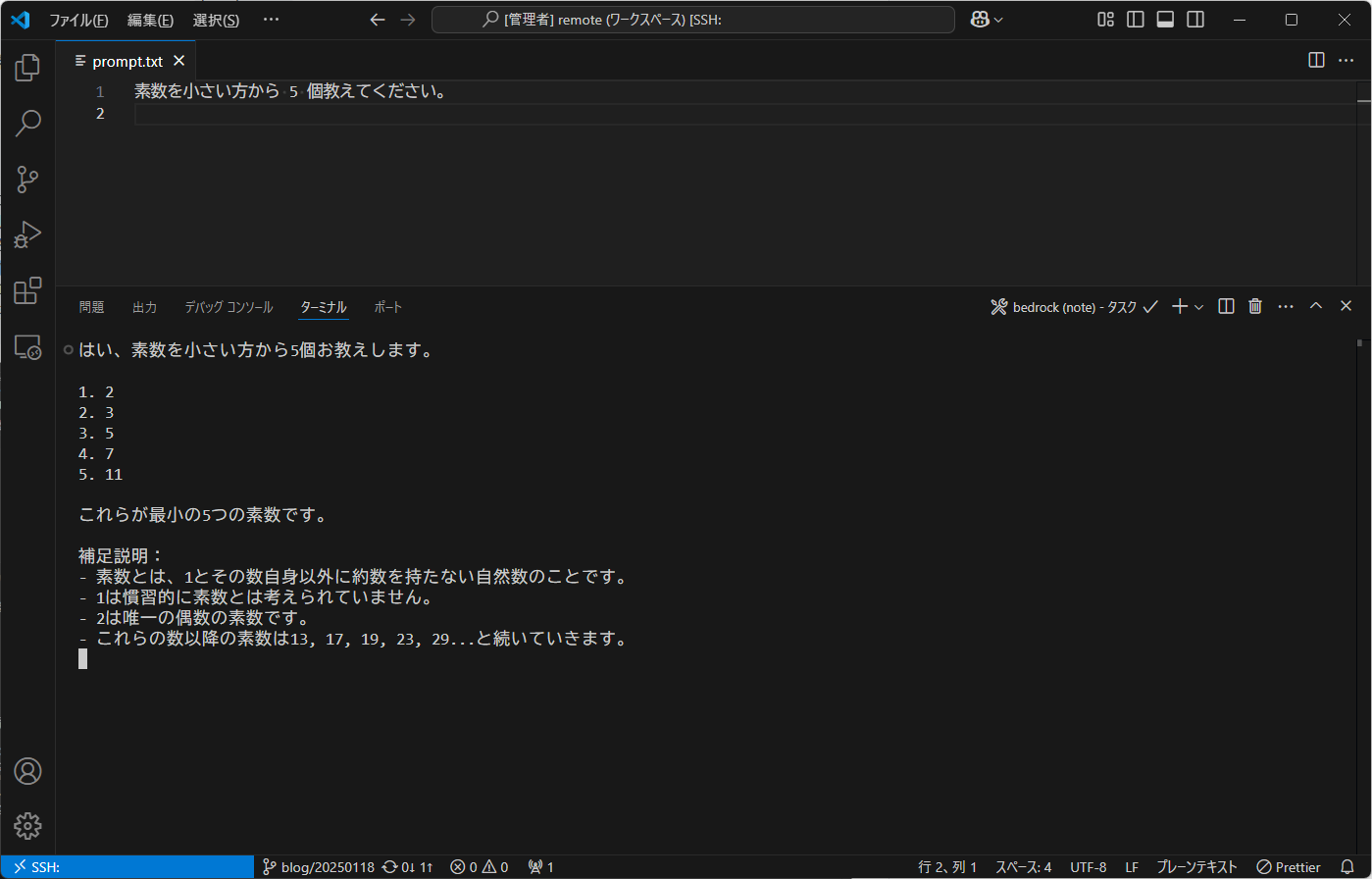This screenshot has height=879, width=1372.
Task: Kill the terminal with the trash icon
Action: tap(1254, 306)
